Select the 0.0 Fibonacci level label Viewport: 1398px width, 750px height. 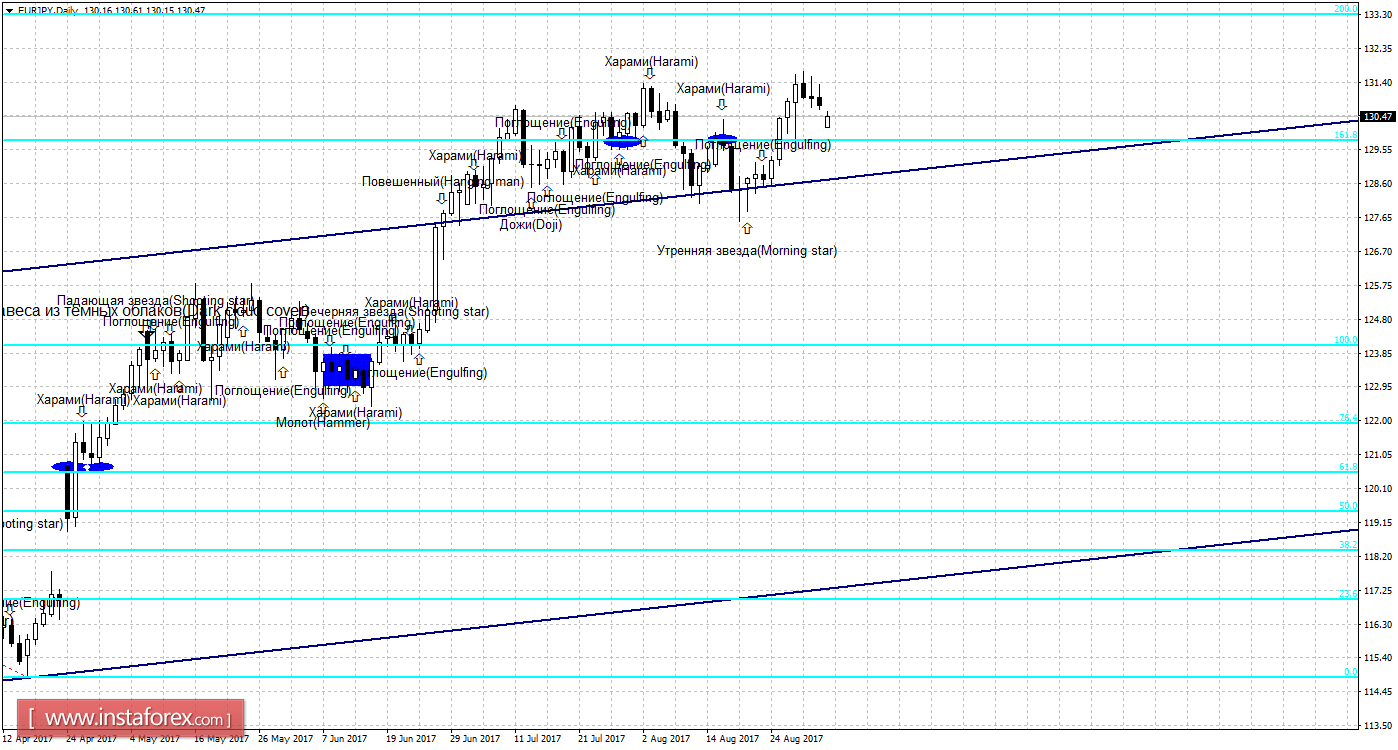pos(1350,672)
